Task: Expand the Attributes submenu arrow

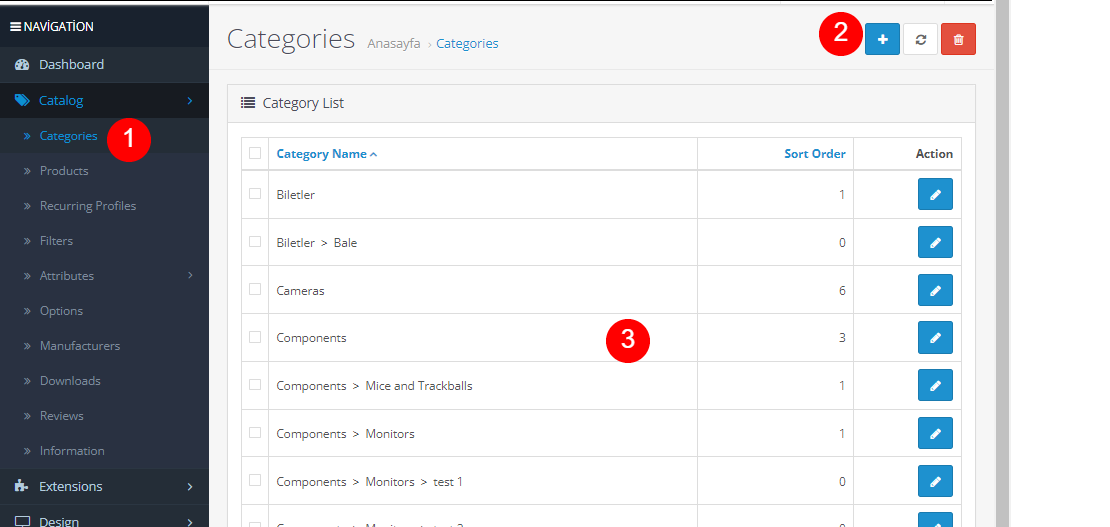Action: tap(190, 275)
